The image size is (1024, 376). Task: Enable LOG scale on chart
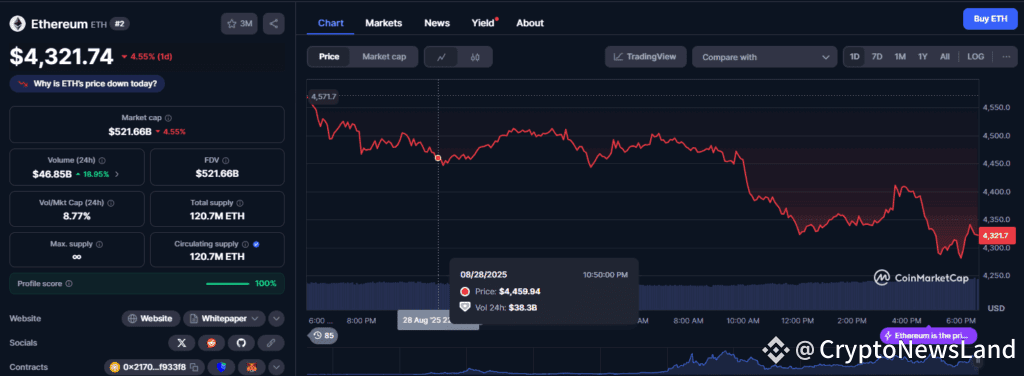(976, 57)
